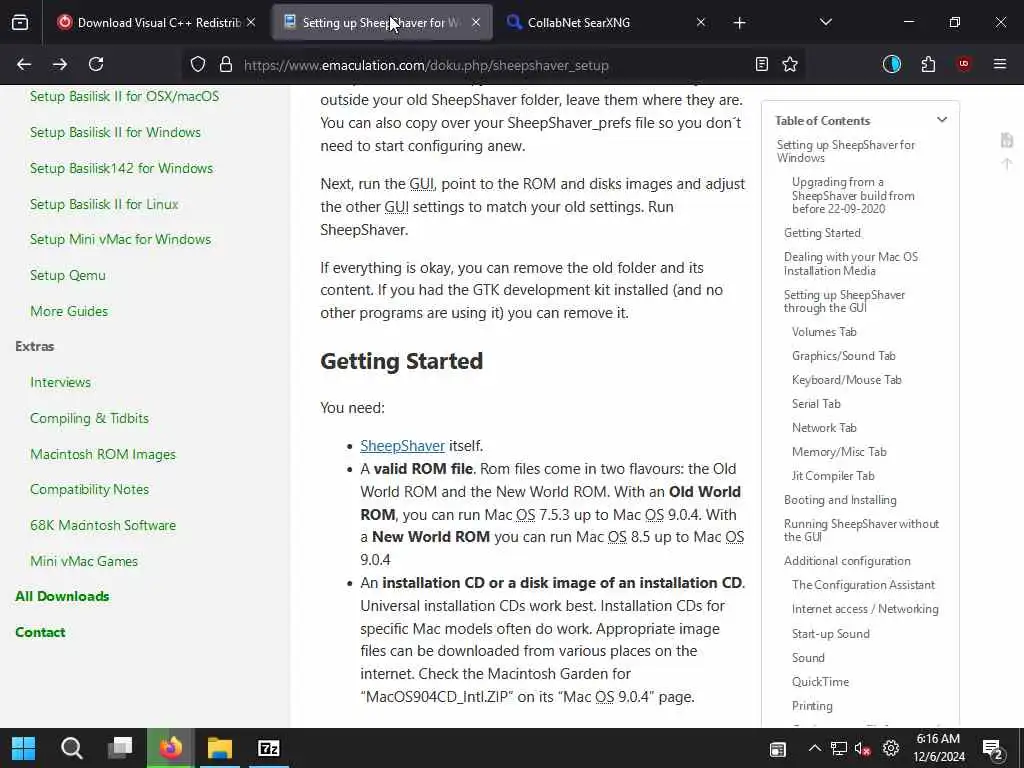This screenshot has height=768, width=1024.
Task: Click the site security padlock icon
Action: click(226, 64)
